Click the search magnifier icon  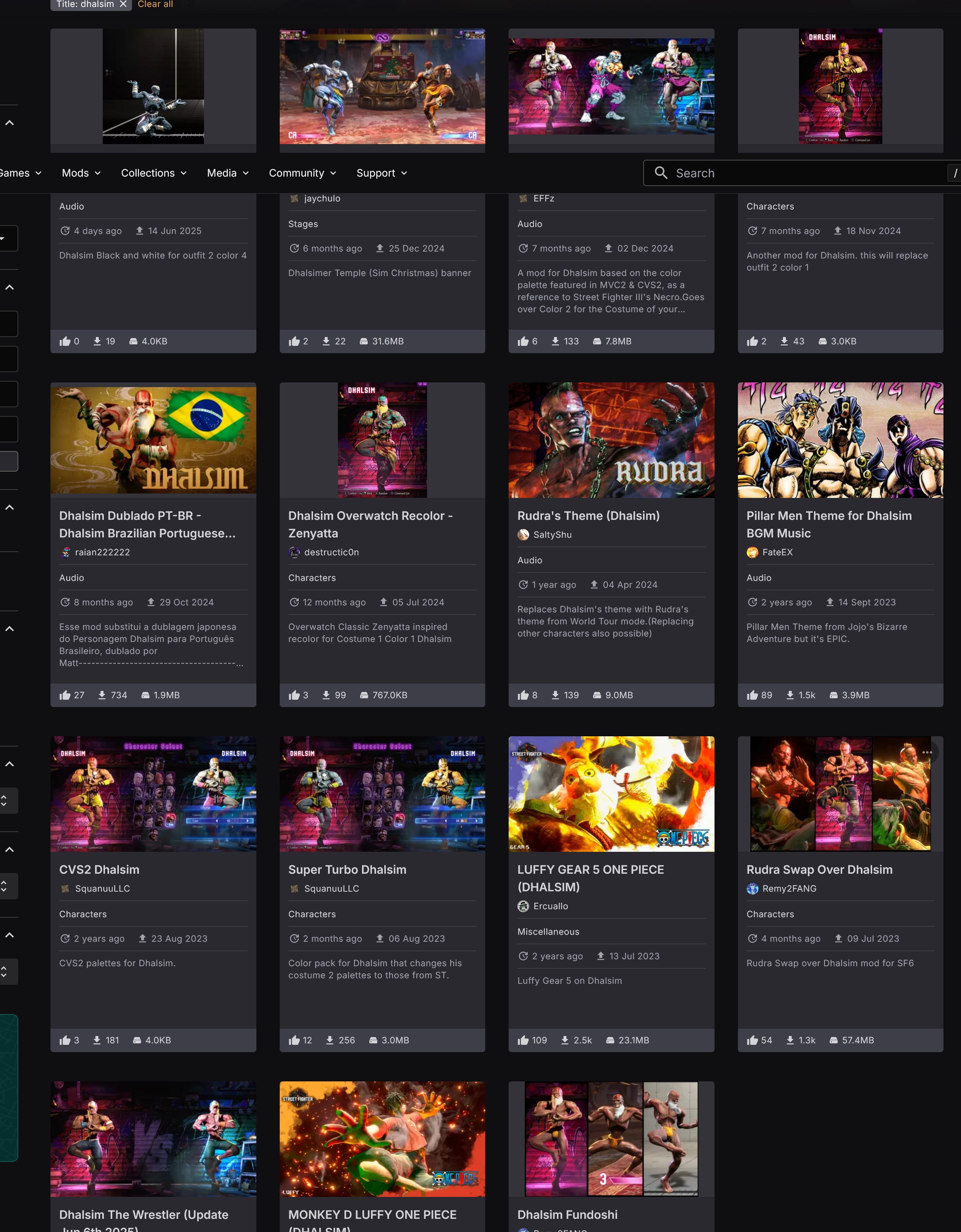click(x=661, y=173)
